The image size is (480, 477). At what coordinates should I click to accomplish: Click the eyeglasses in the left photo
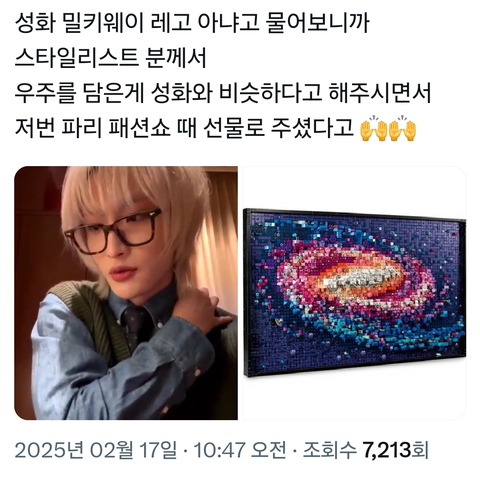pos(113,231)
